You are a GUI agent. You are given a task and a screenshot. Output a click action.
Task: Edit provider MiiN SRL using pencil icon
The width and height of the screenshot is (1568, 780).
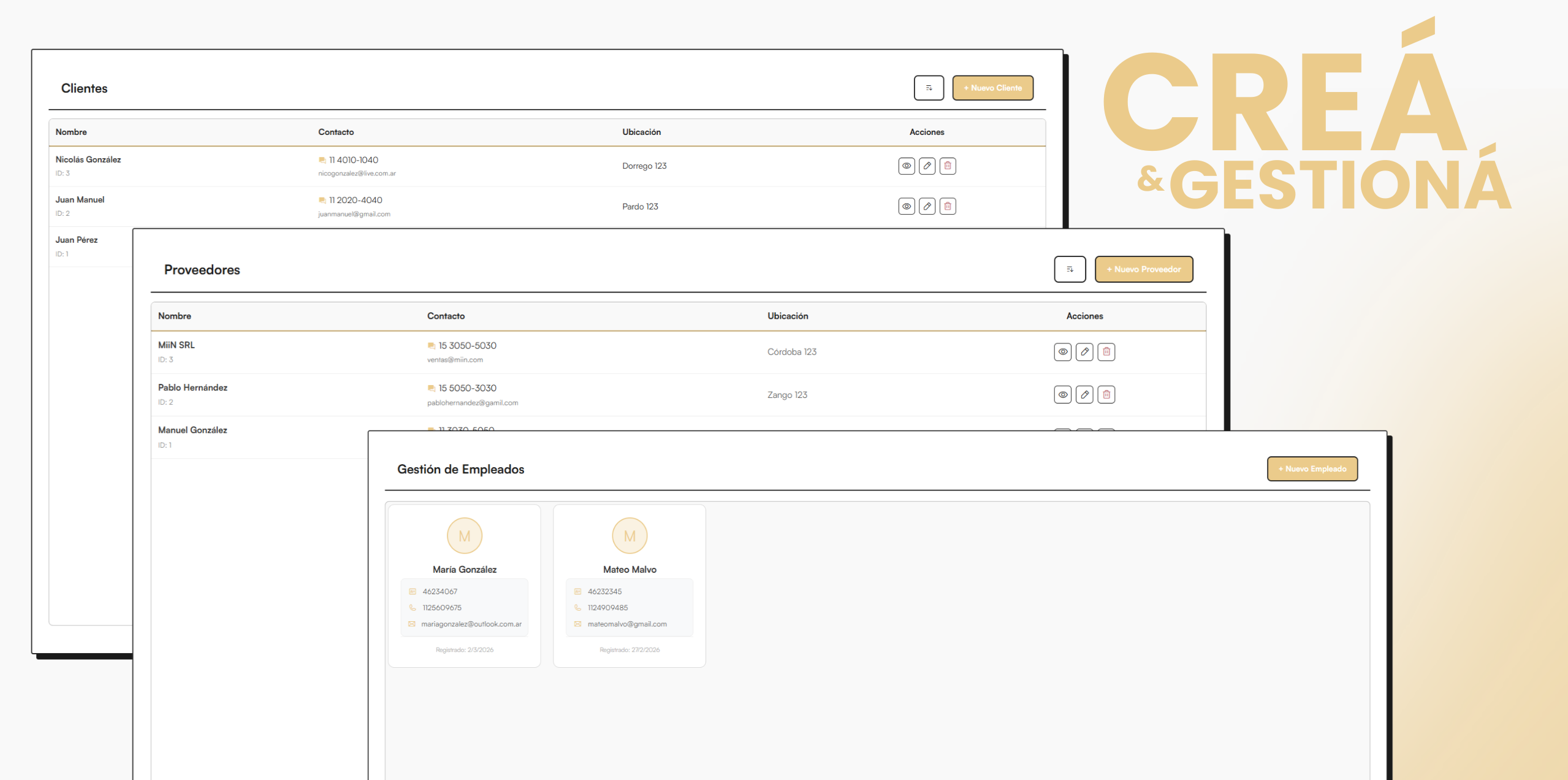(1084, 351)
